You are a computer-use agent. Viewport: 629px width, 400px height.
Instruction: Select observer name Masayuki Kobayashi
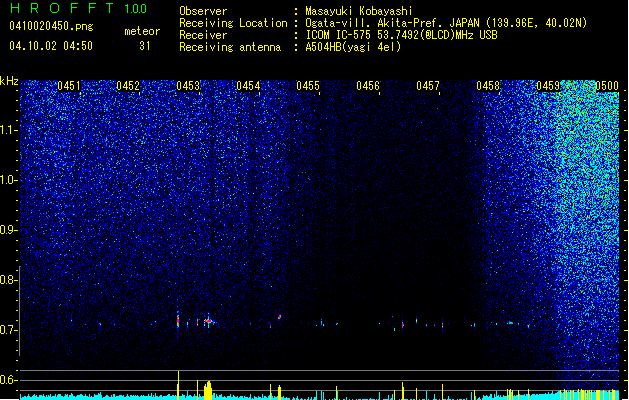coord(359,11)
